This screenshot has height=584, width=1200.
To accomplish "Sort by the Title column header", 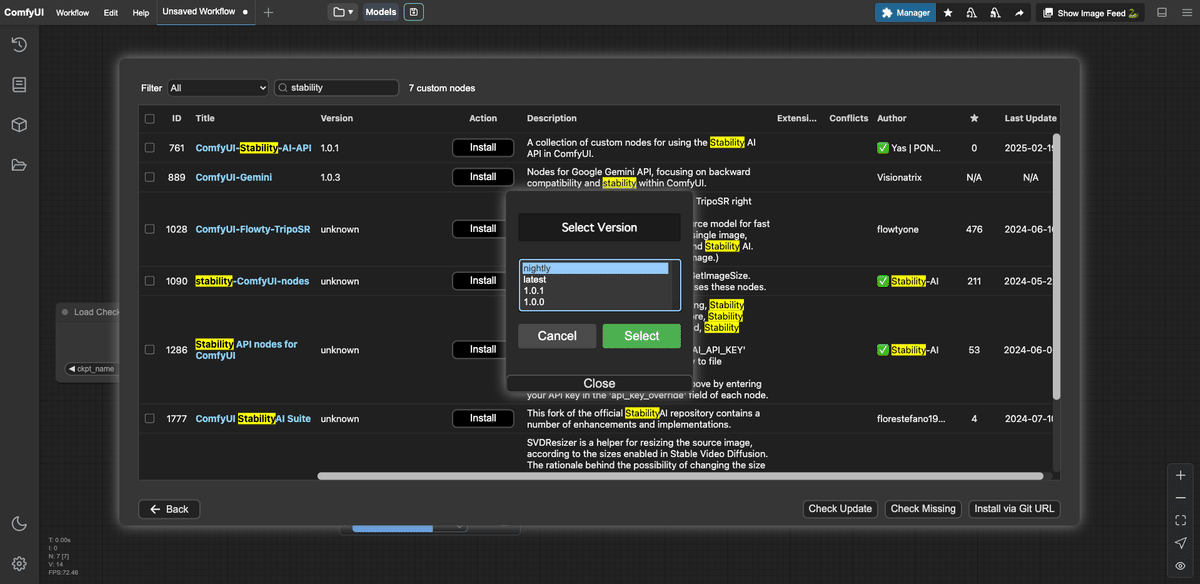I will coord(205,118).
